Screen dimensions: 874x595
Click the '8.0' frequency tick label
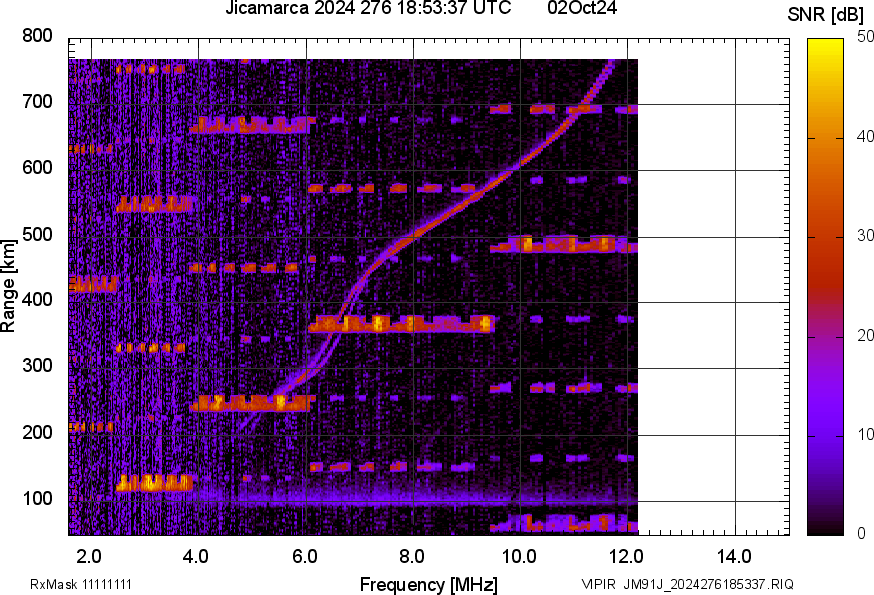pos(412,556)
